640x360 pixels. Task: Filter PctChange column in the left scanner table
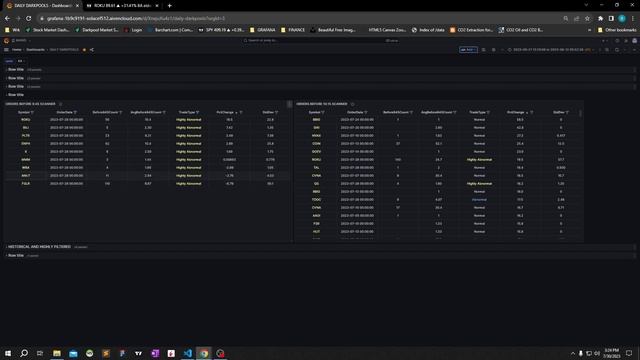tap(241, 112)
